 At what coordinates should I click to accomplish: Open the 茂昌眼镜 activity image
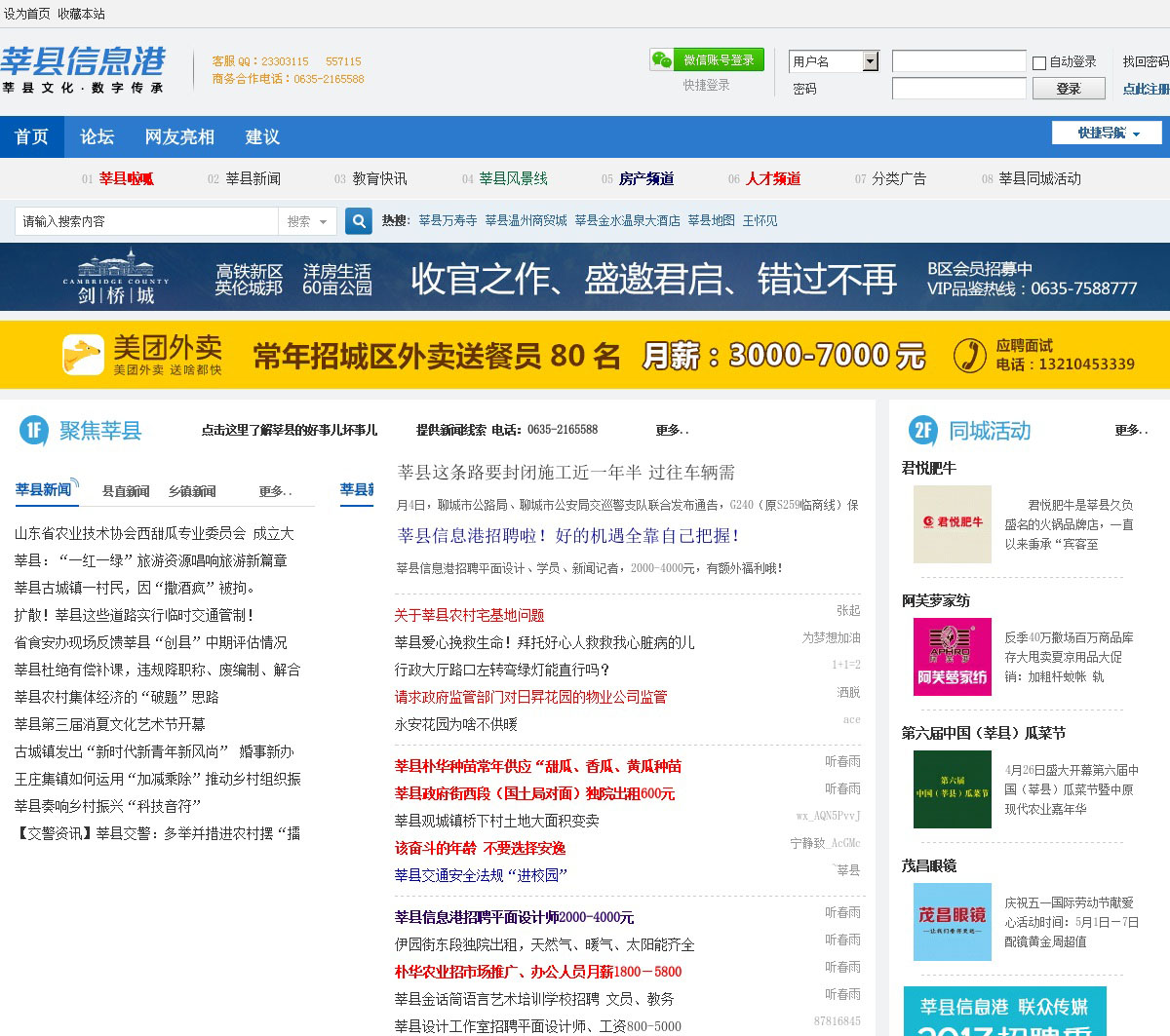952,922
